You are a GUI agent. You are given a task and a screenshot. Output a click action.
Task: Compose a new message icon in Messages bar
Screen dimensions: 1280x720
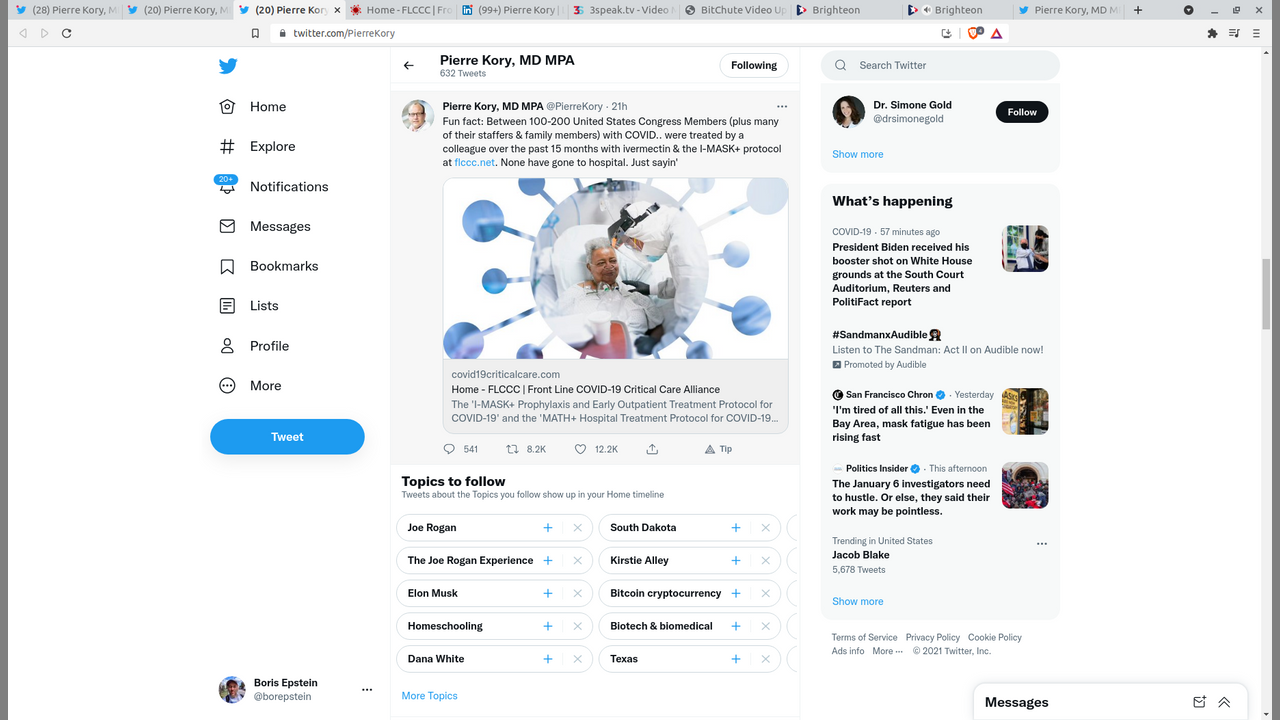point(1199,702)
